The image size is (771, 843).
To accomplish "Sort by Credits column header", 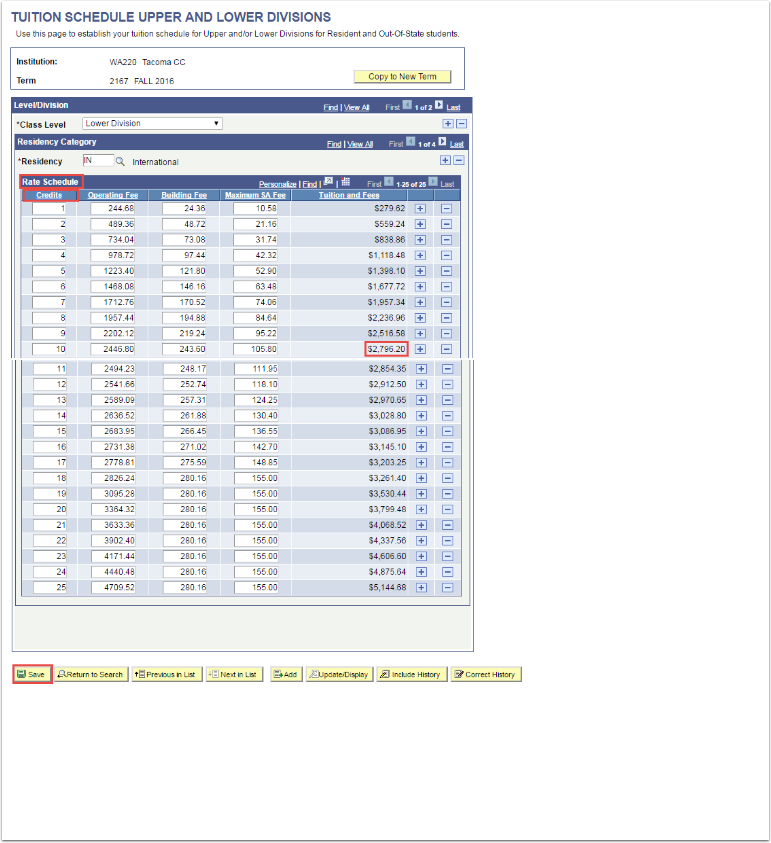I will click(49, 195).
